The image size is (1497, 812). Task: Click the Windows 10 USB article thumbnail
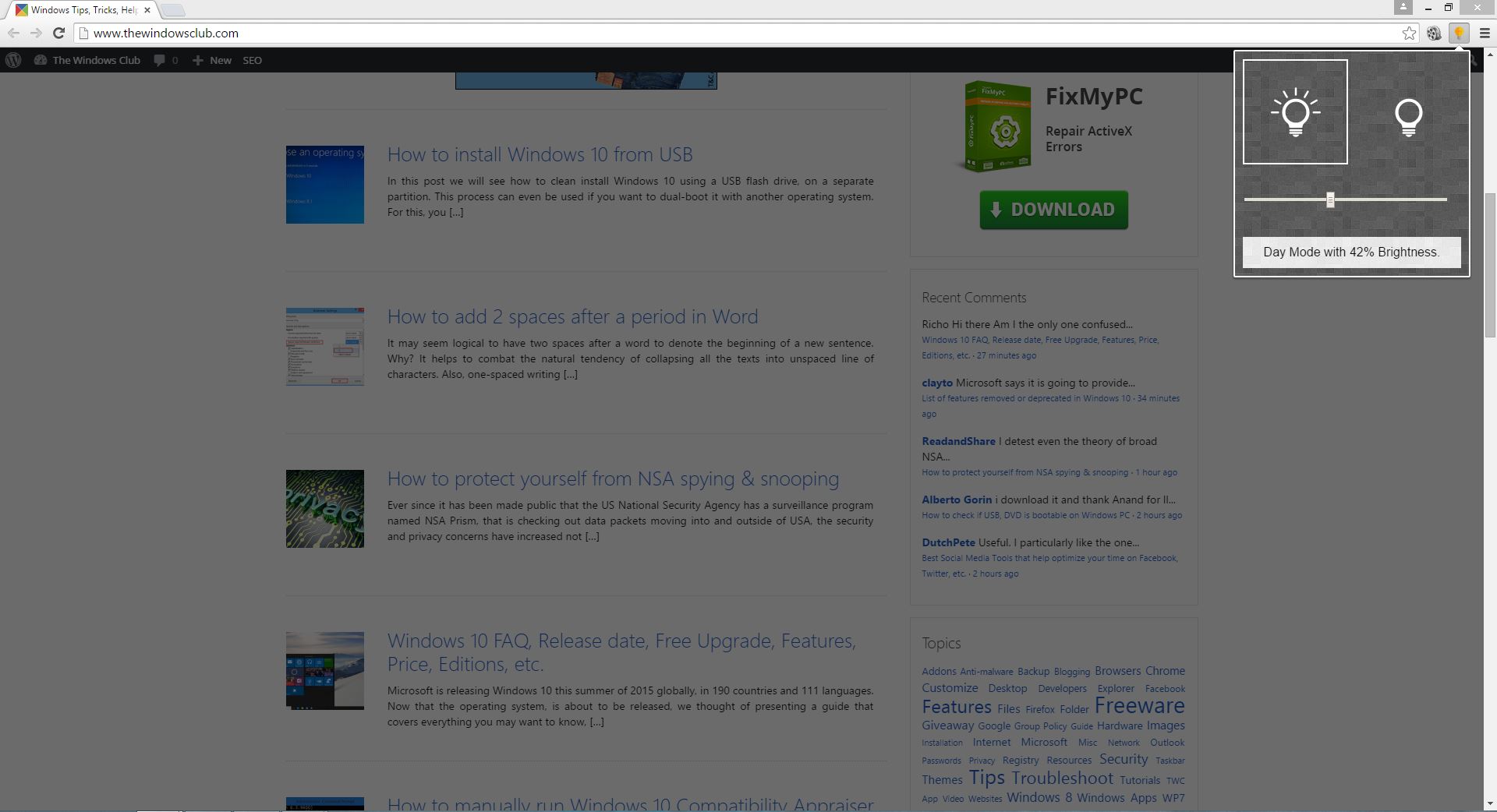324,185
